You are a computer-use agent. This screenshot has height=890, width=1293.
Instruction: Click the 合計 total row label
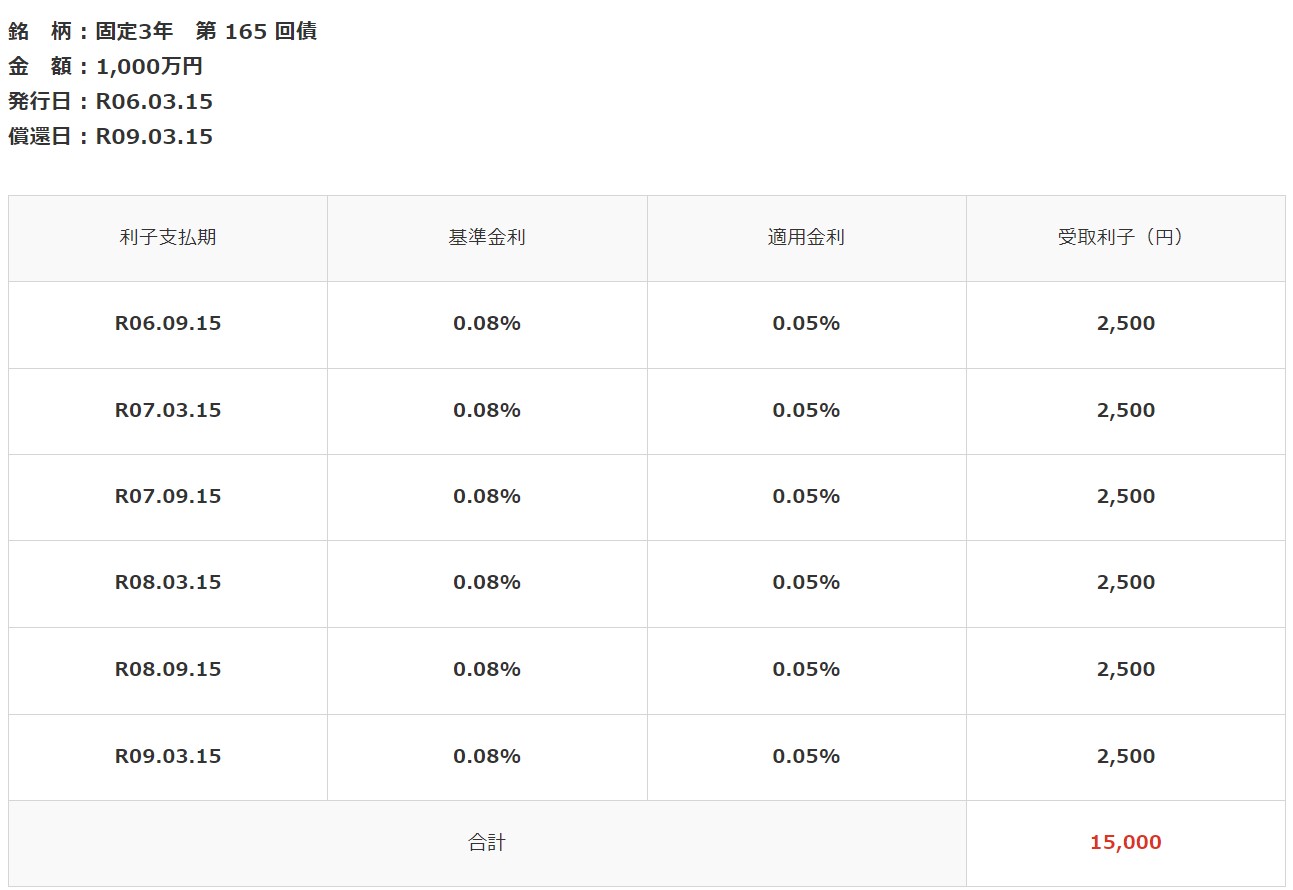pos(487,843)
